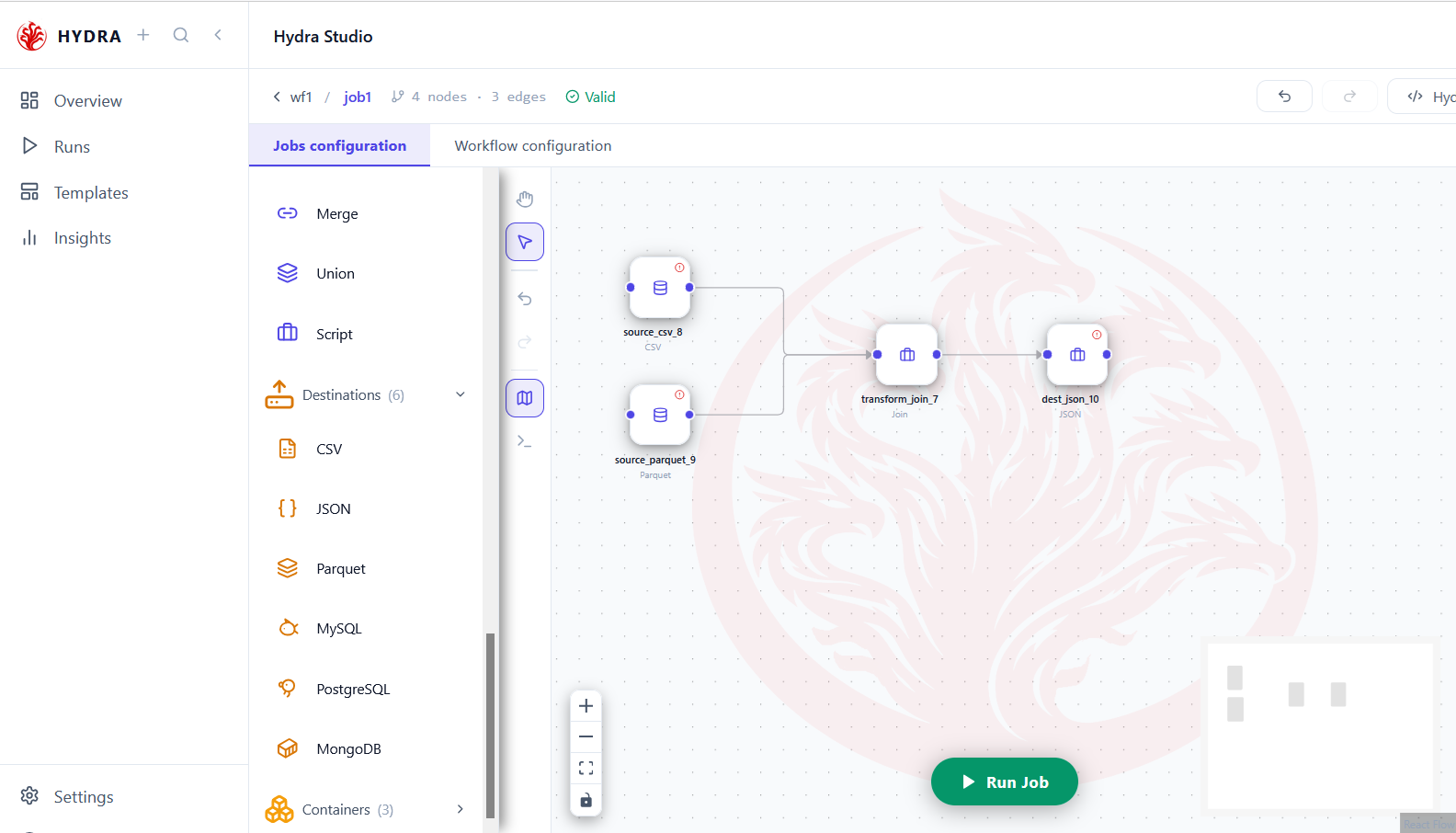
Task: Expand the Containers section
Action: 368,809
